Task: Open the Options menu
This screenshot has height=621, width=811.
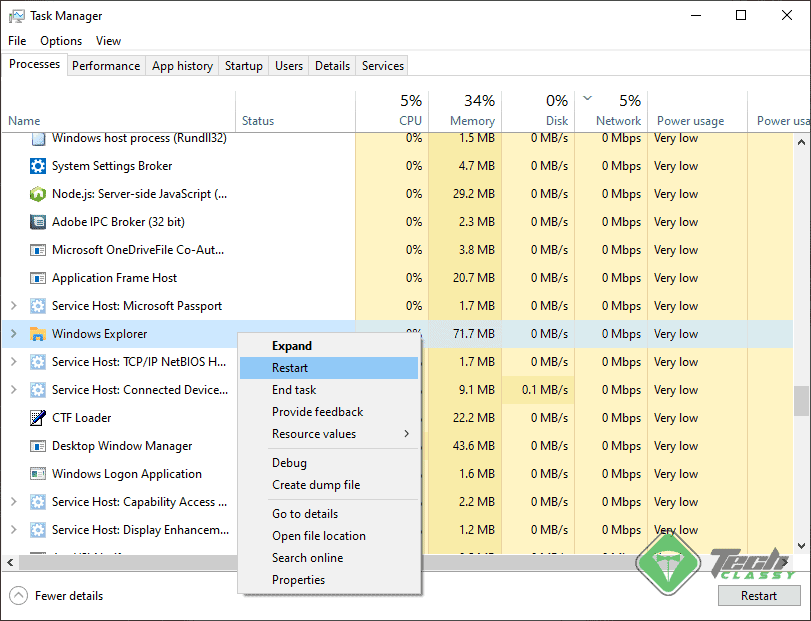Action: (61, 41)
